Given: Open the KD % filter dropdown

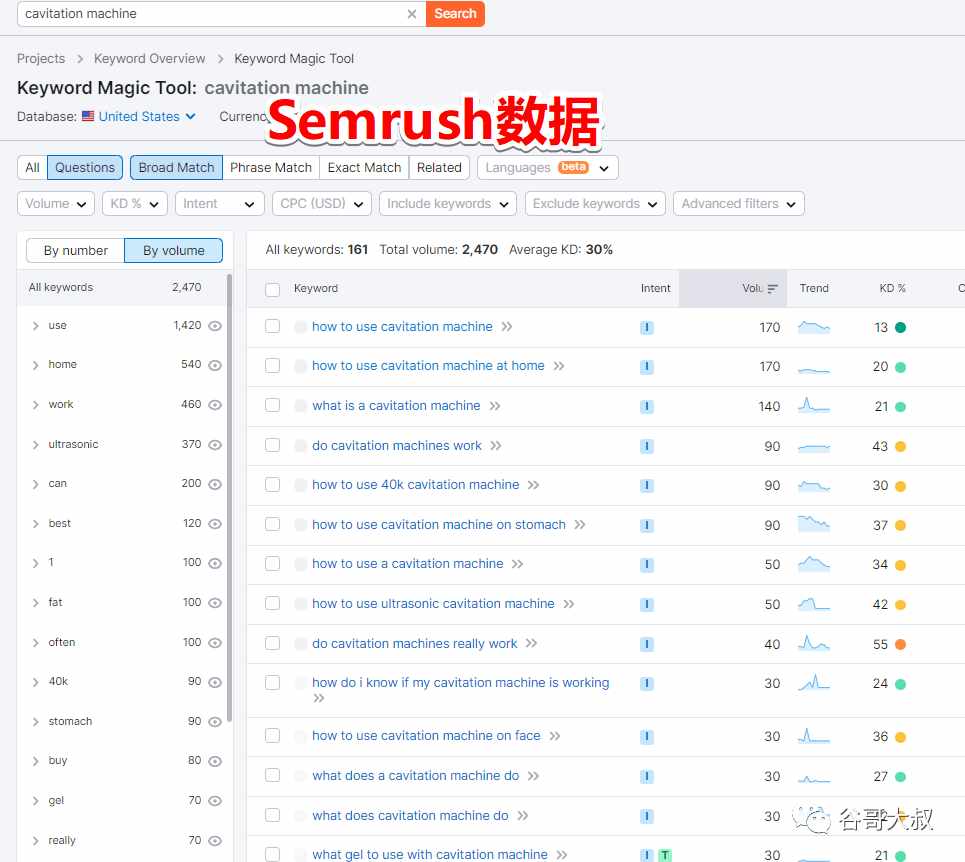Looking at the screenshot, I should tap(135, 204).
